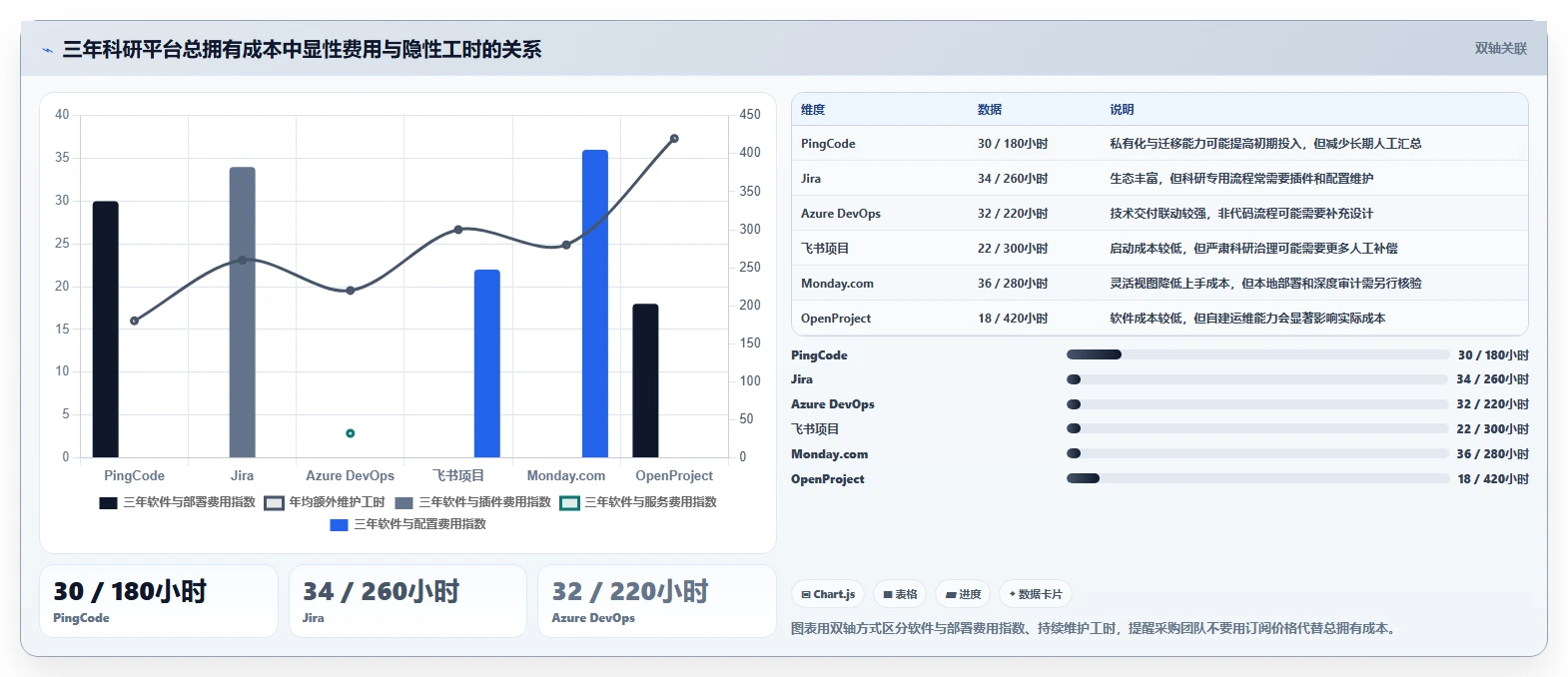Click the 飞书项目 progress bar
The image size is (1568, 677).
tap(1257, 428)
